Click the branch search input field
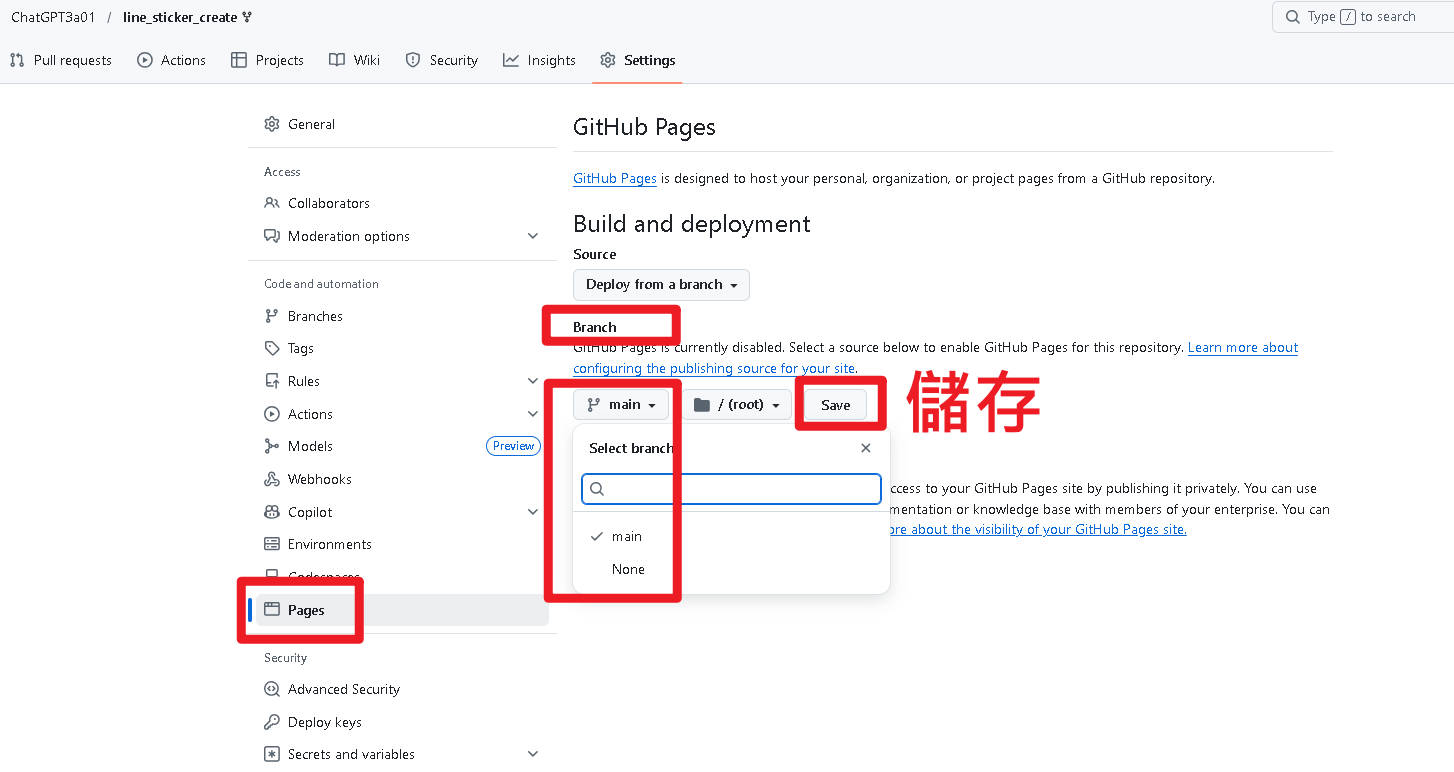 pos(730,489)
